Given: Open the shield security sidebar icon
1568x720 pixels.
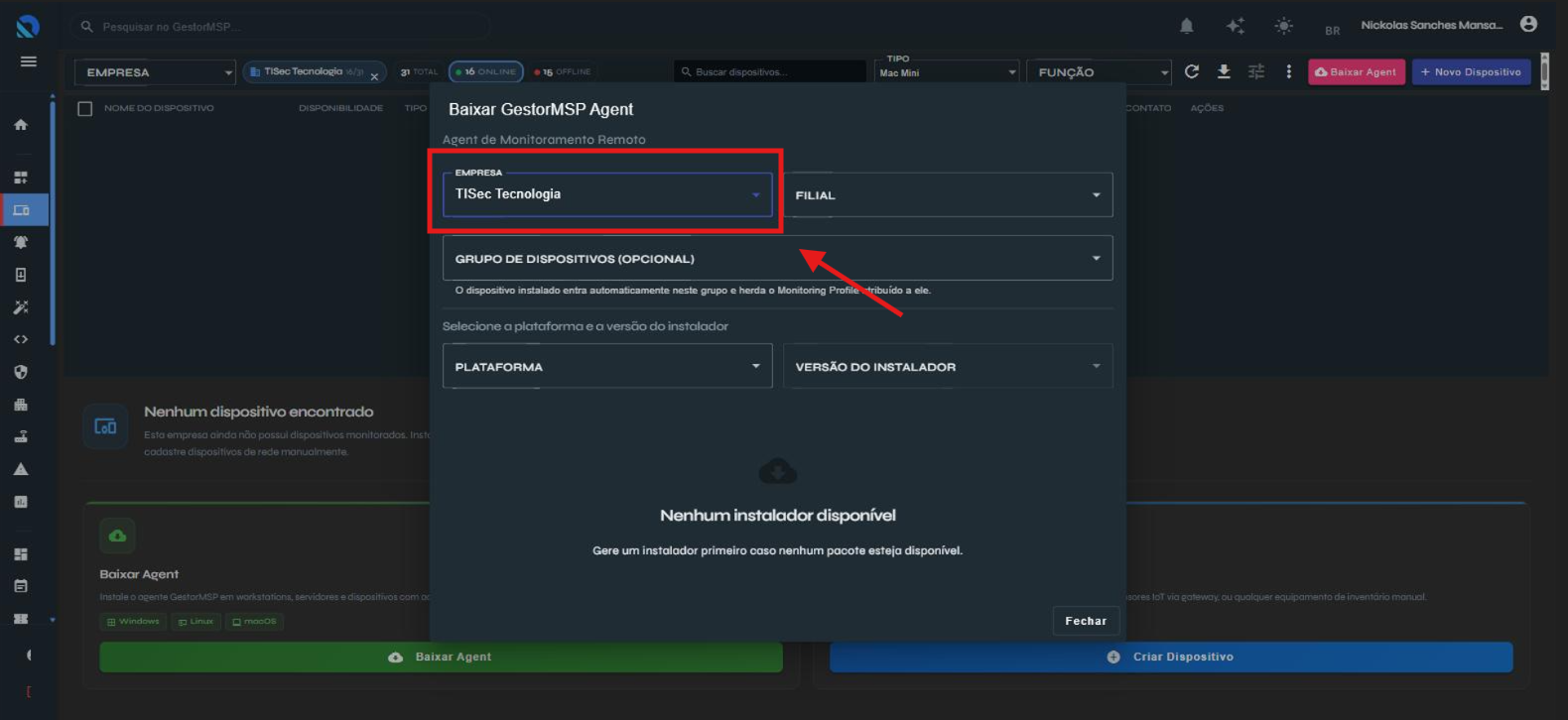Looking at the screenshot, I should (x=21, y=372).
